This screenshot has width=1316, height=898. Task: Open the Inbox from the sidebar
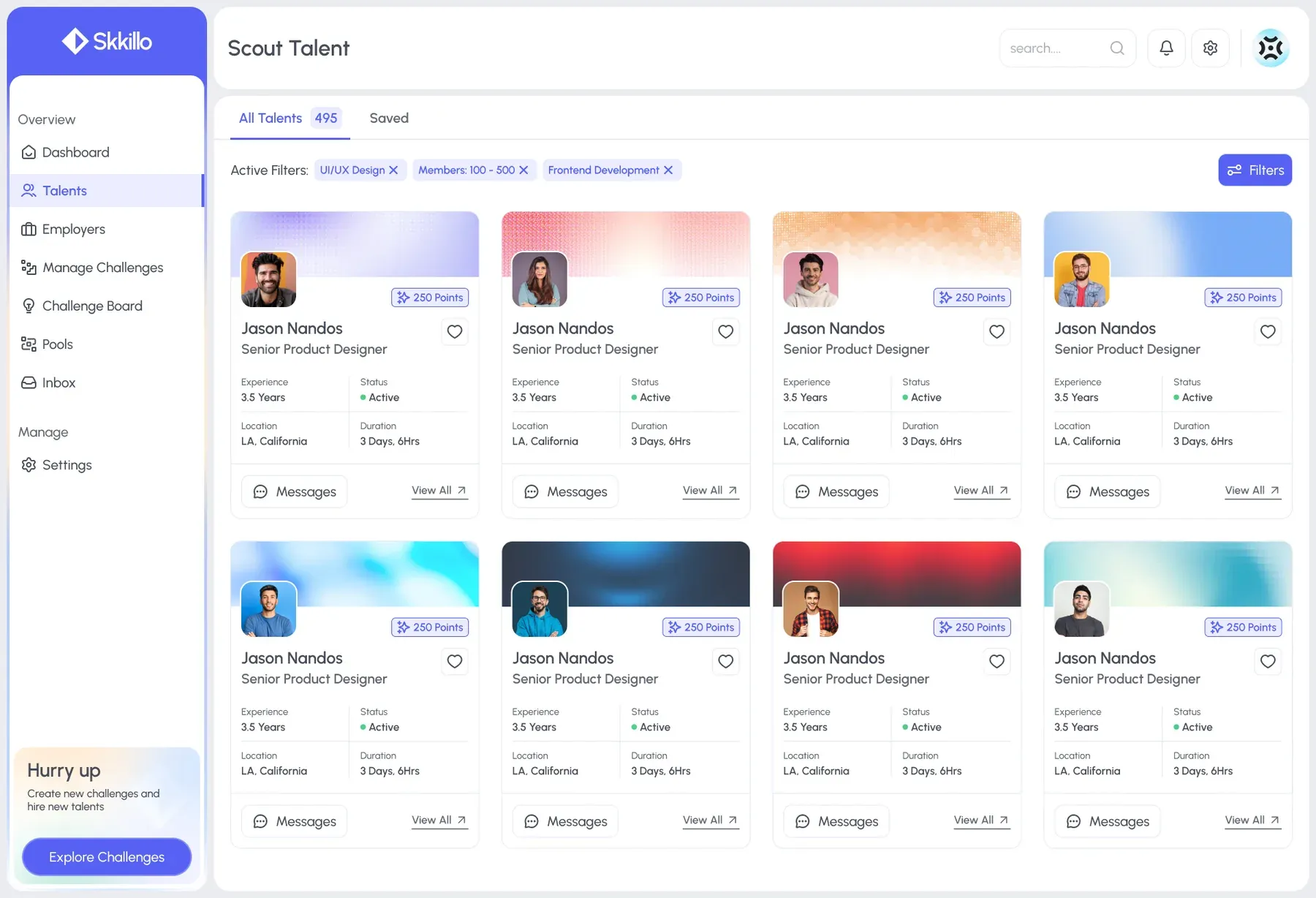107,382
